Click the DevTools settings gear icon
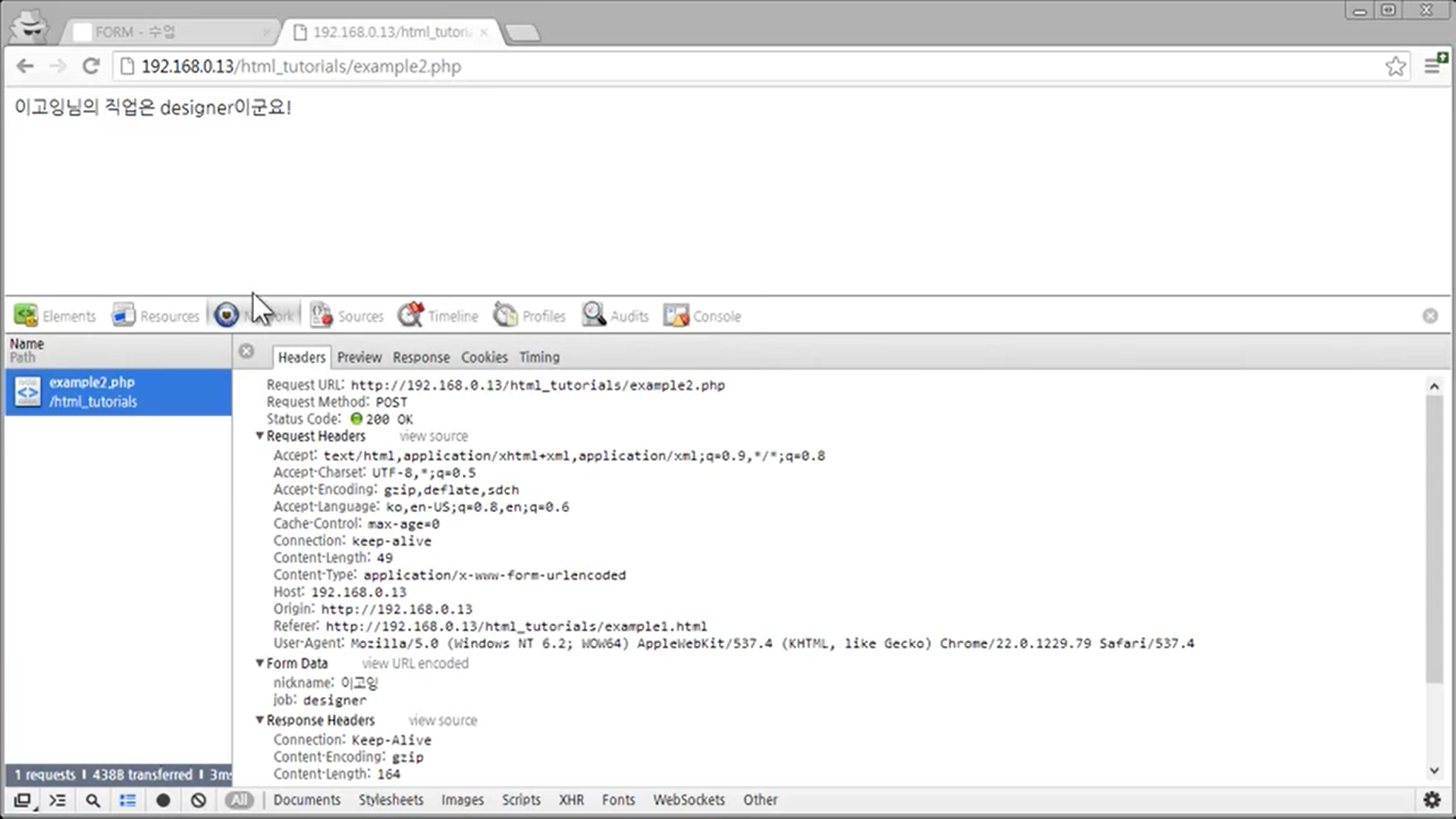 tap(1432, 800)
